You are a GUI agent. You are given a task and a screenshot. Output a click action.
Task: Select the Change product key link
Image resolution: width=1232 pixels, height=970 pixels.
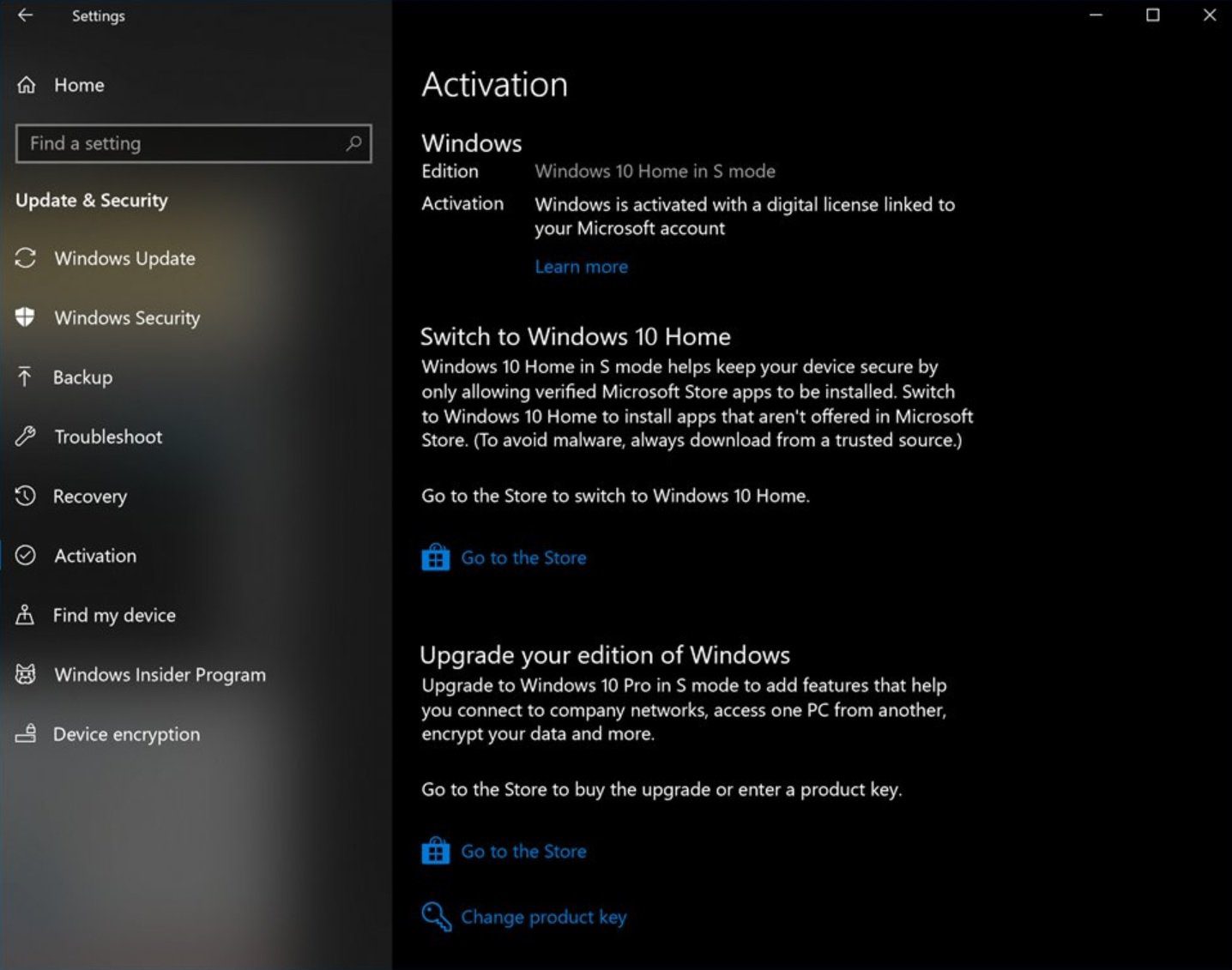pyautogui.click(x=544, y=917)
